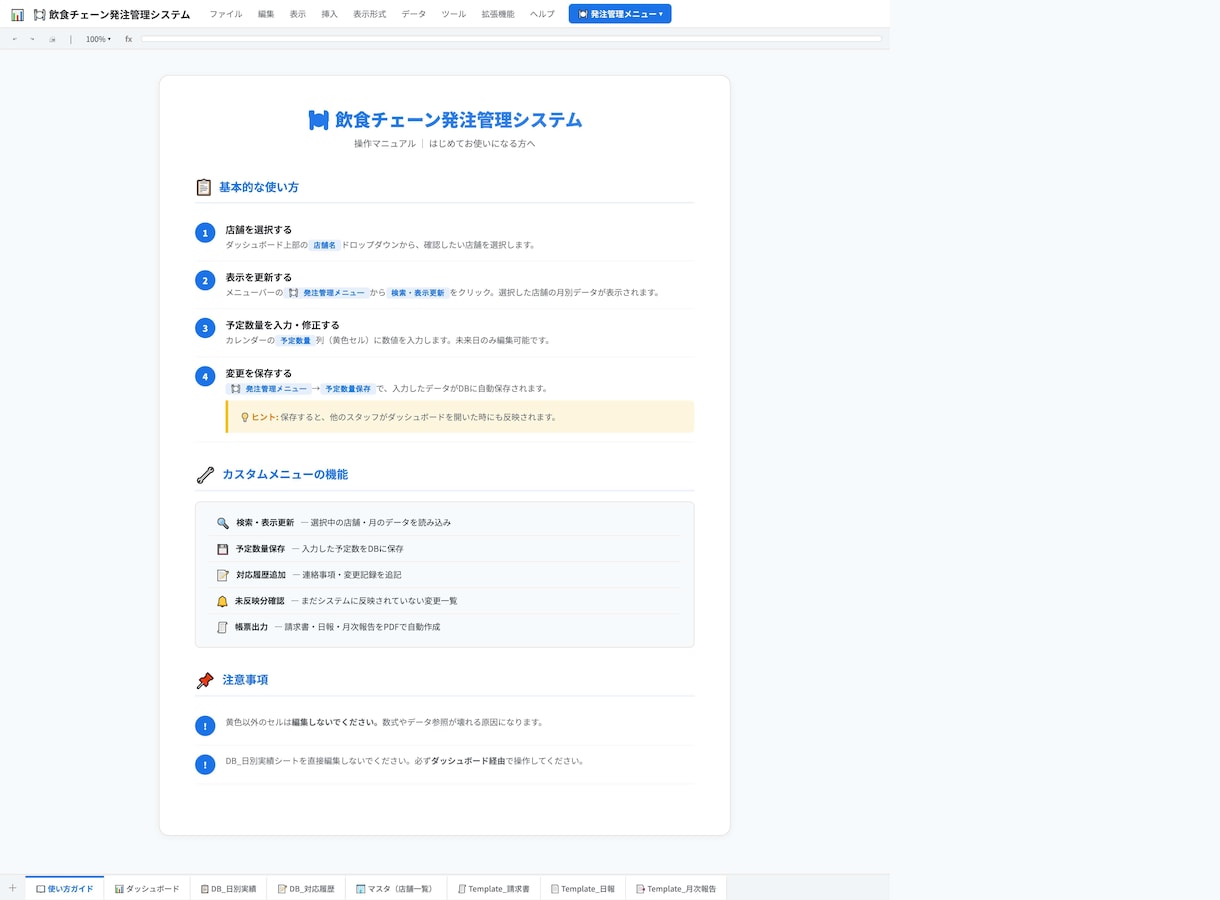This screenshot has height=900, width=1220.
Task: Click the step 1 circle beside 店舗を選択する
Action: [x=205, y=233]
